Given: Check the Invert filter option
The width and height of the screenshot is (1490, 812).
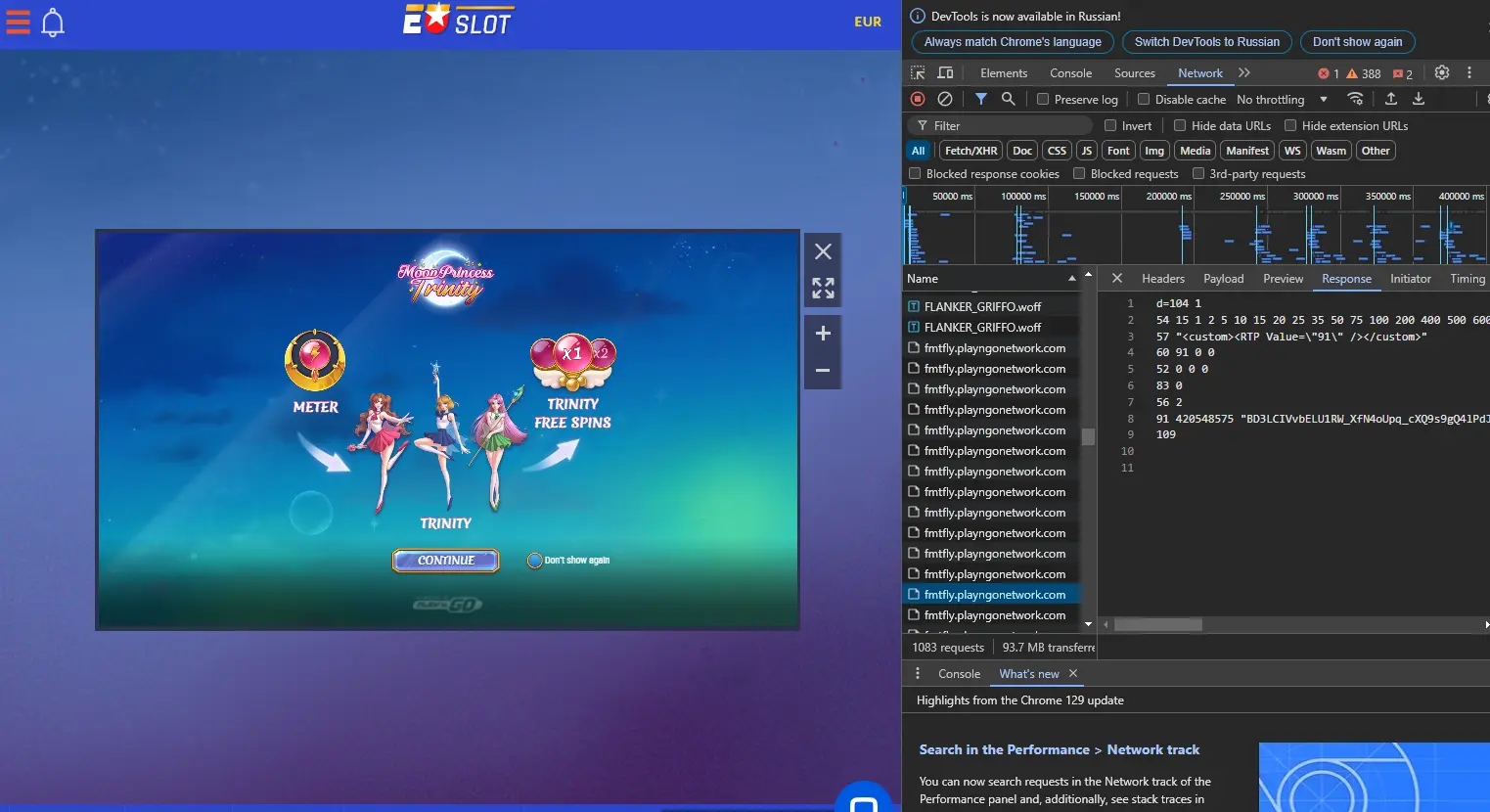Looking at the screenshot, I should click(1110, 125).
